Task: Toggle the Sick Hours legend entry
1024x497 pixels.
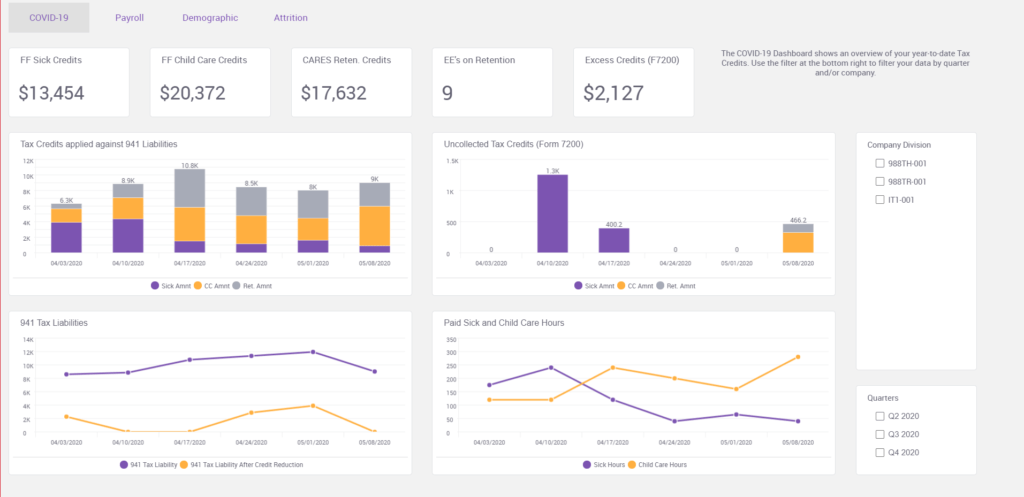Action: pos(603,465)
